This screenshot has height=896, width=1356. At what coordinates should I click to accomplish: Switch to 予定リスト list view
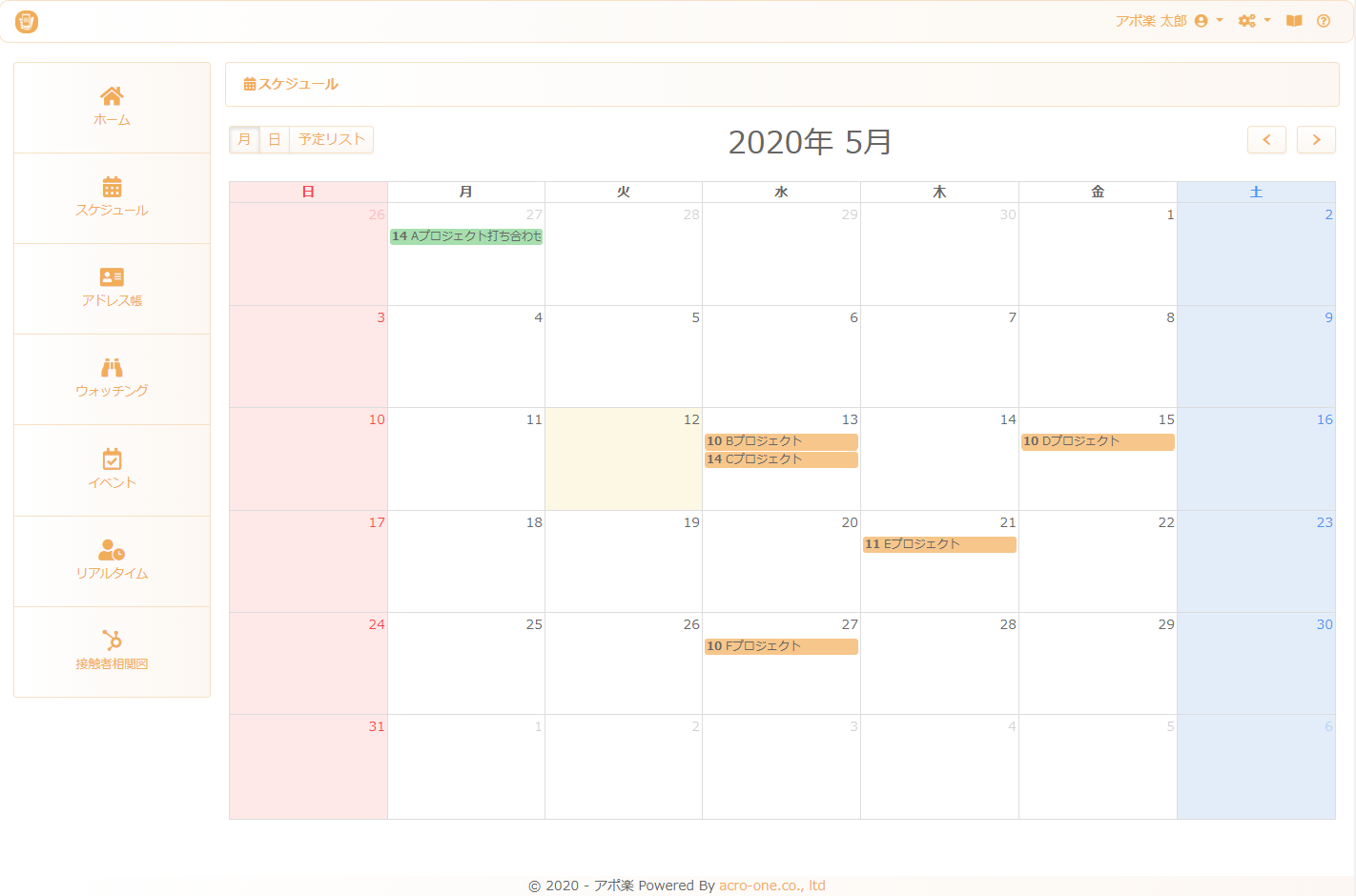click(332, 139)
